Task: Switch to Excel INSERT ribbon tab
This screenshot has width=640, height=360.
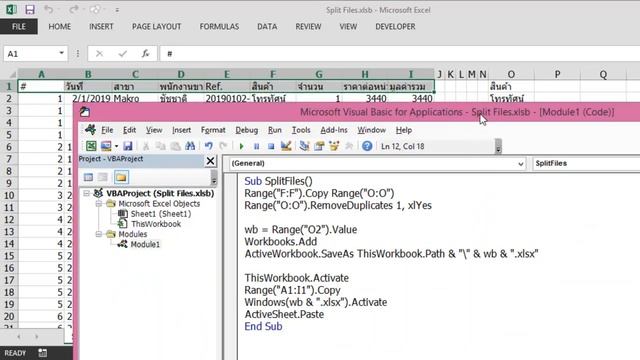Action: pyautogui.click(x=101, y=27)
